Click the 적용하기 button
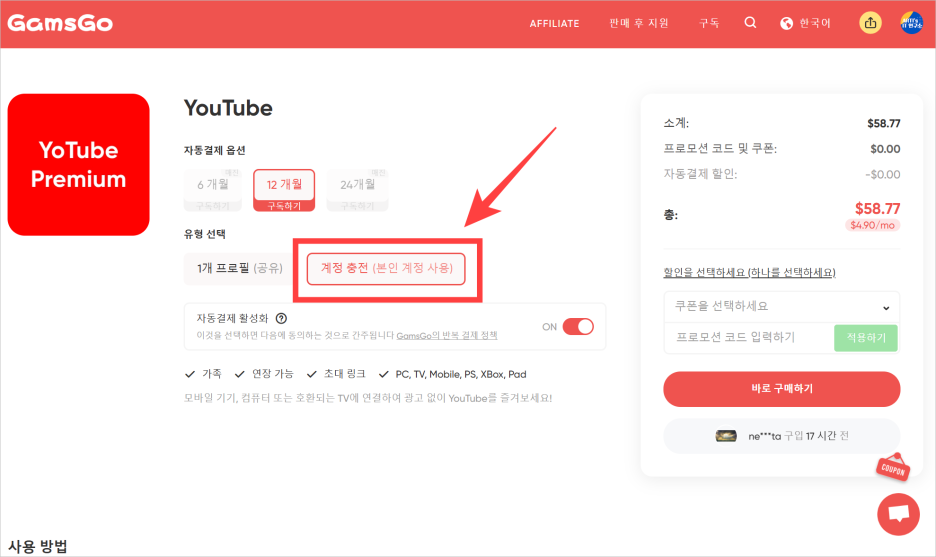The height and width of the screenshot is (557, 936). tap(866, 338)
